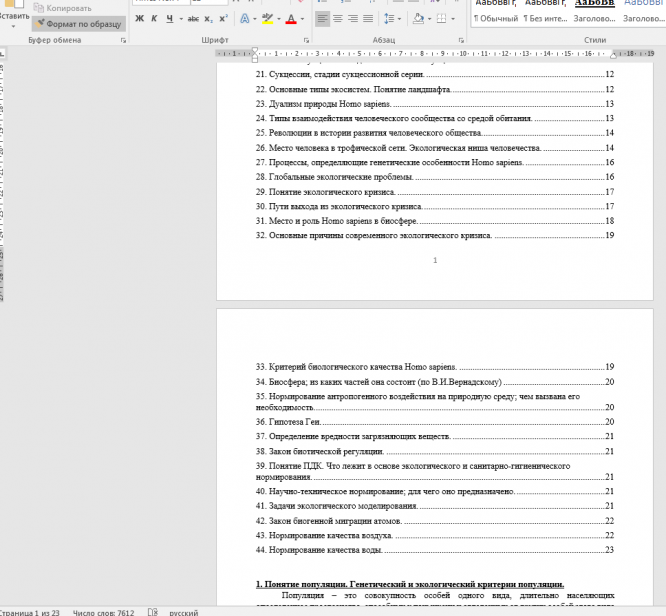
Task: Apply the Обычный style
Action: pos(496,13)
